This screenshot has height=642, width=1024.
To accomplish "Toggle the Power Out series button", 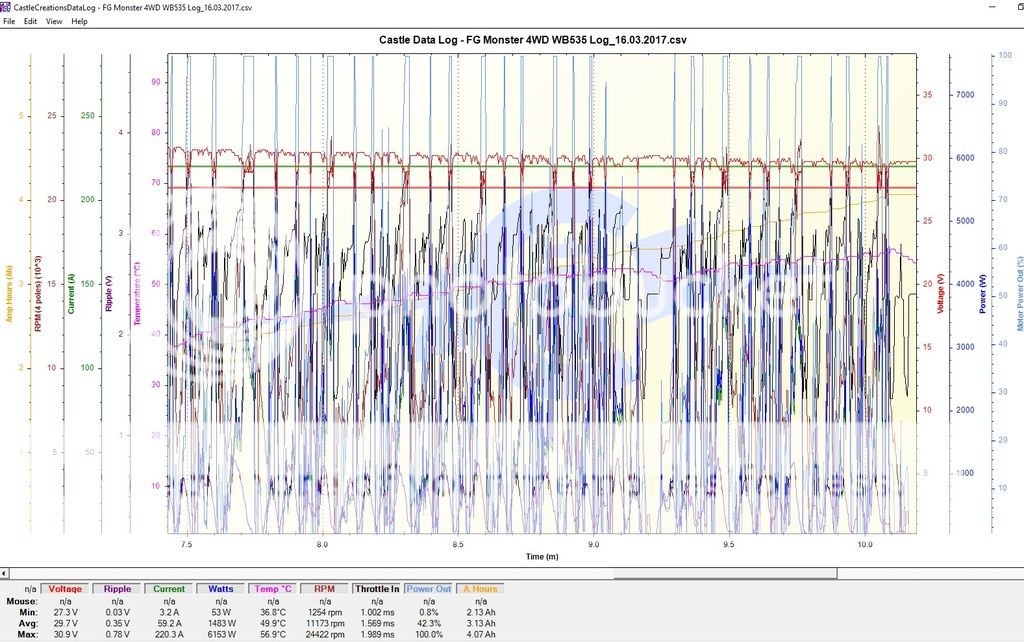I will tap(428, 589).
